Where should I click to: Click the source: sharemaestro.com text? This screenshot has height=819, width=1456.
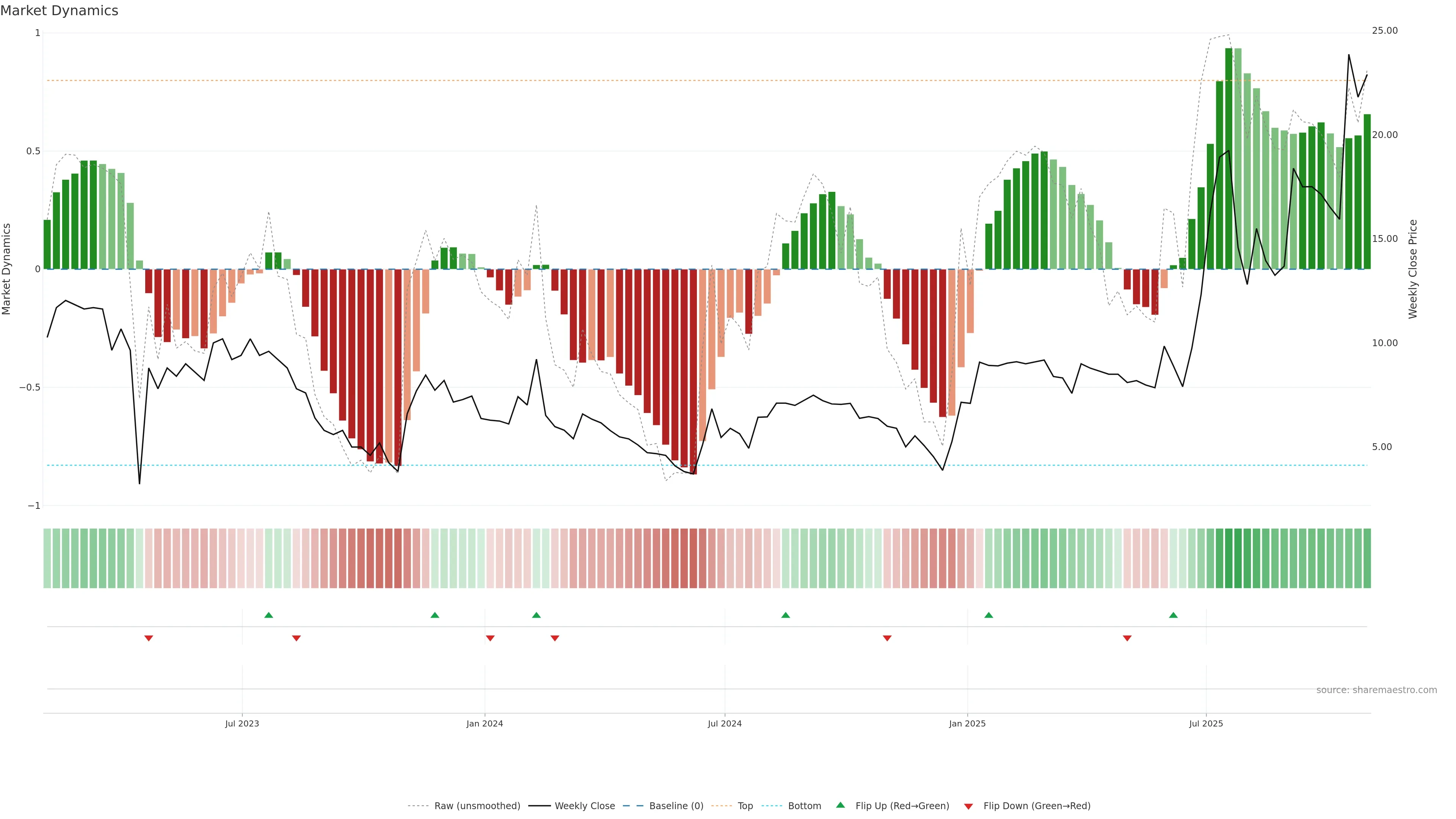[x=1376, y=690]
